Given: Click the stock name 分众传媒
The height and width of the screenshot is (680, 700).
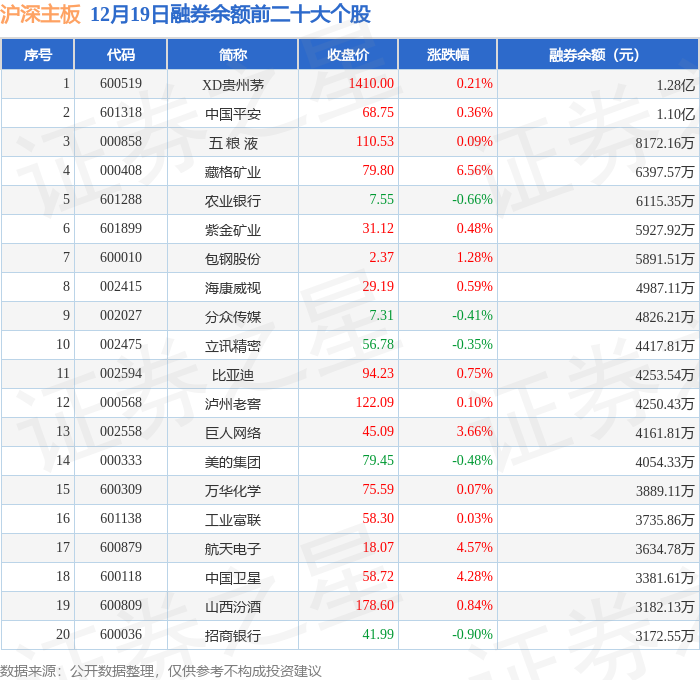Looking at the screenshot, I should (x=233, y=317).
